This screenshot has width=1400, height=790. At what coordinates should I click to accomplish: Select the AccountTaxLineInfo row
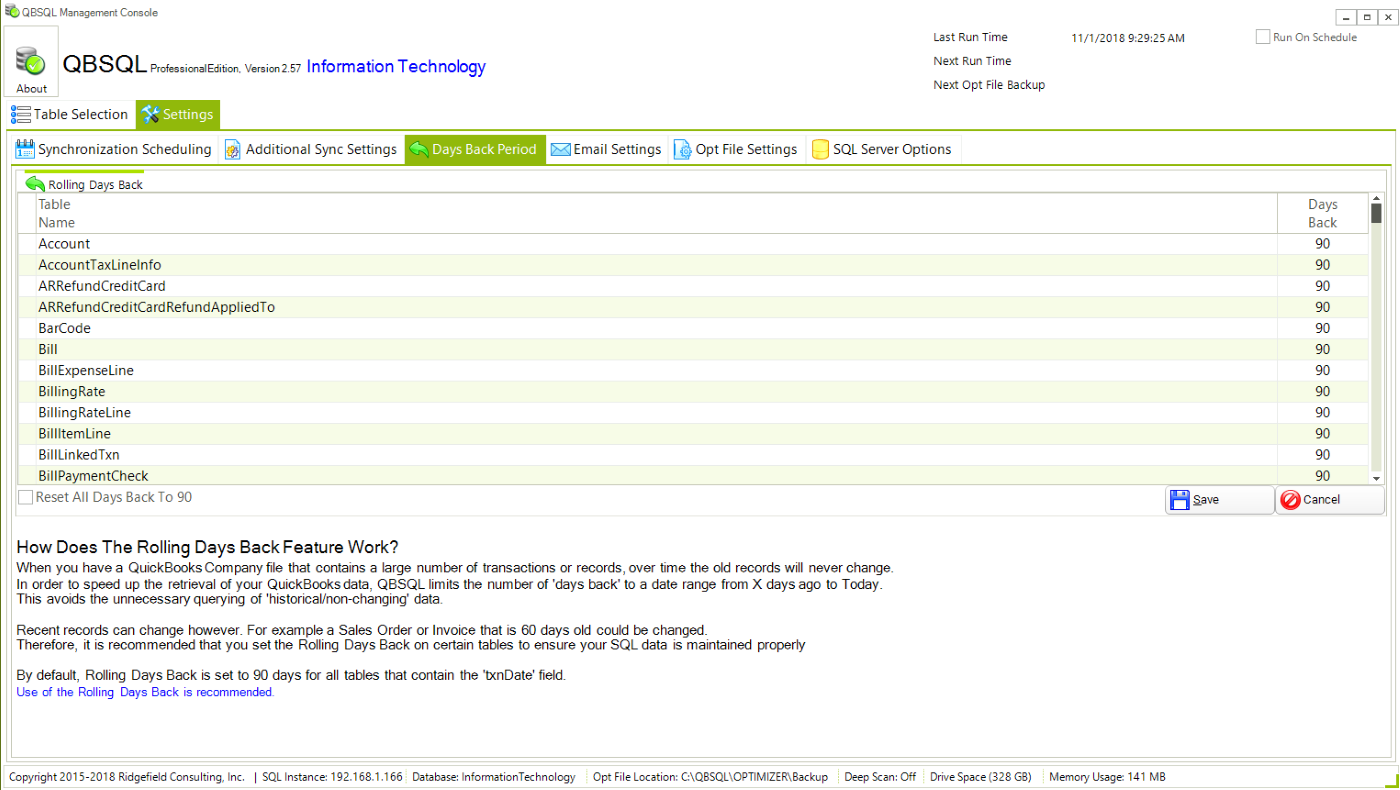(x=693, y=265)
